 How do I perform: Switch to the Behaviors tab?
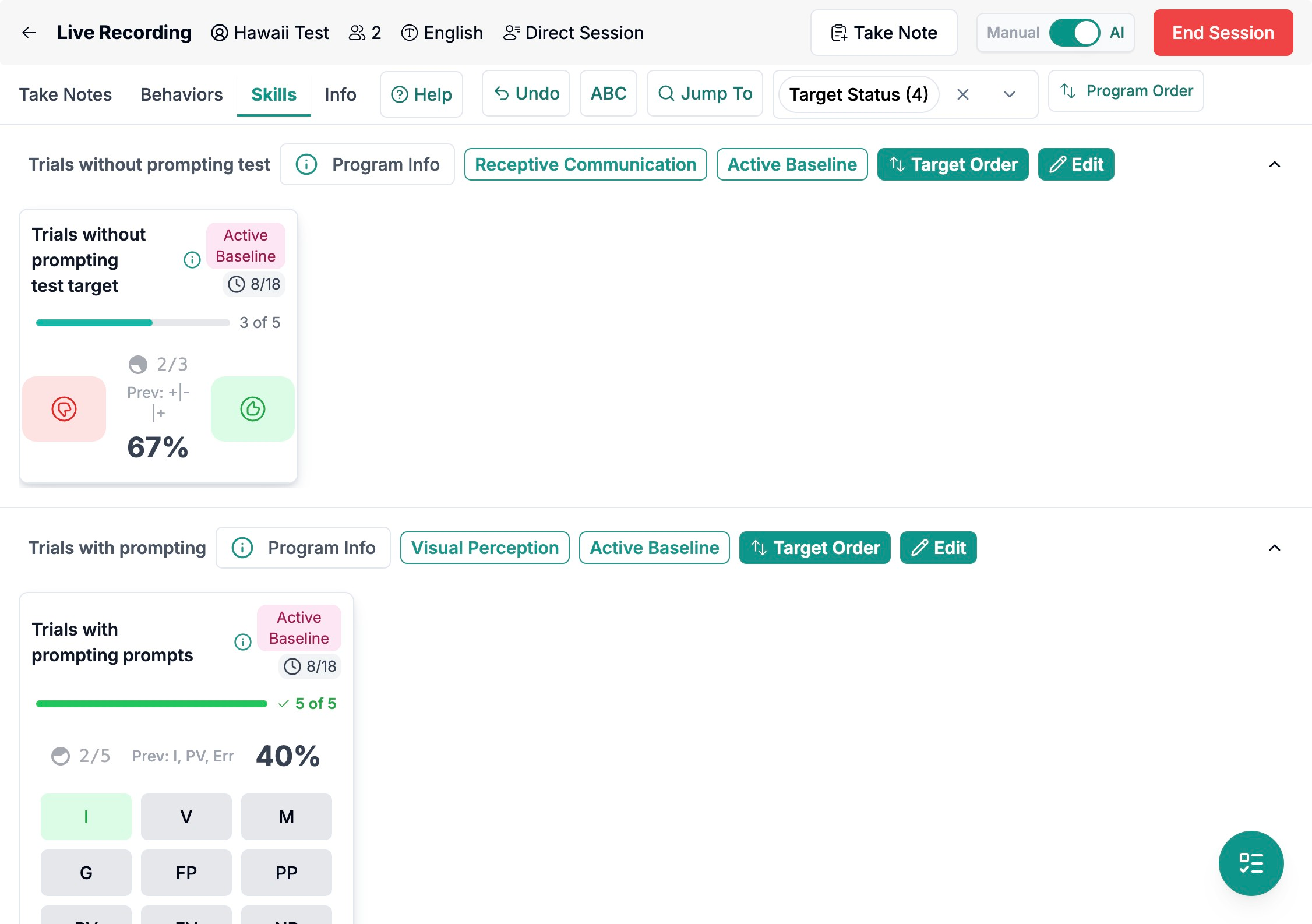click(182, 94)
